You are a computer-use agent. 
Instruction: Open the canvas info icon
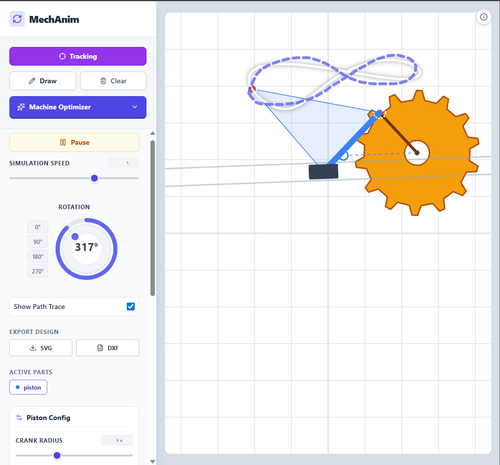coord(484,17)
